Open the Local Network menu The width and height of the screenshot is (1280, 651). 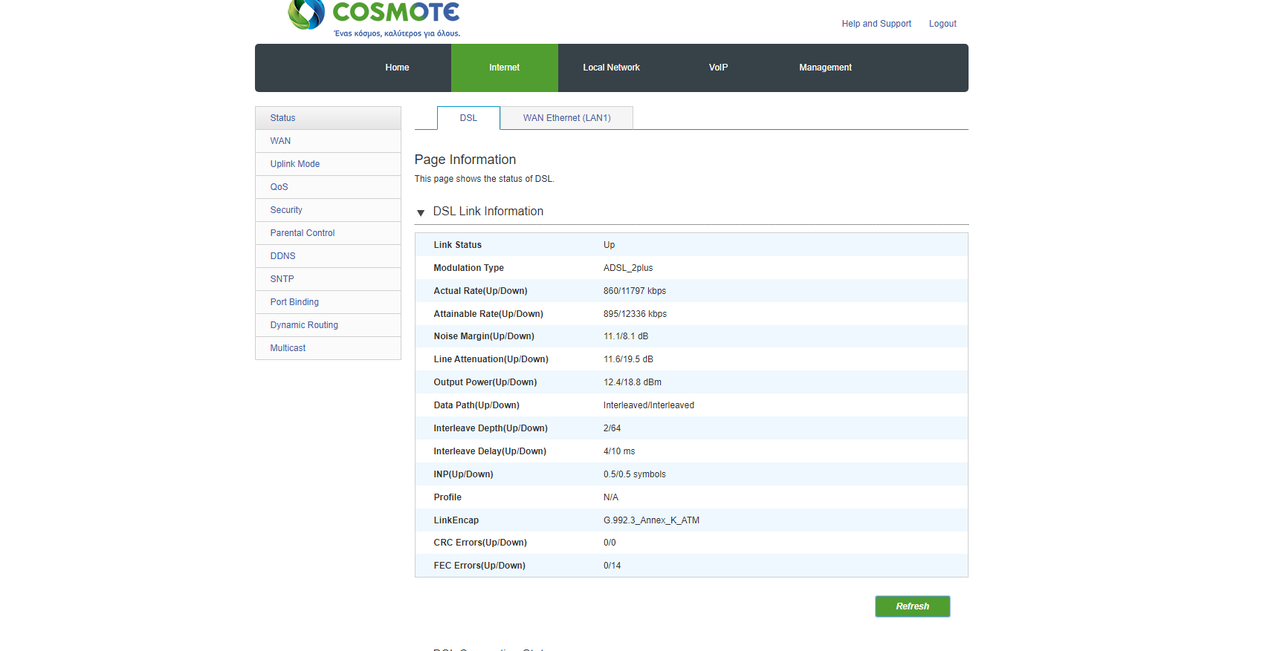tap(611, 68)
